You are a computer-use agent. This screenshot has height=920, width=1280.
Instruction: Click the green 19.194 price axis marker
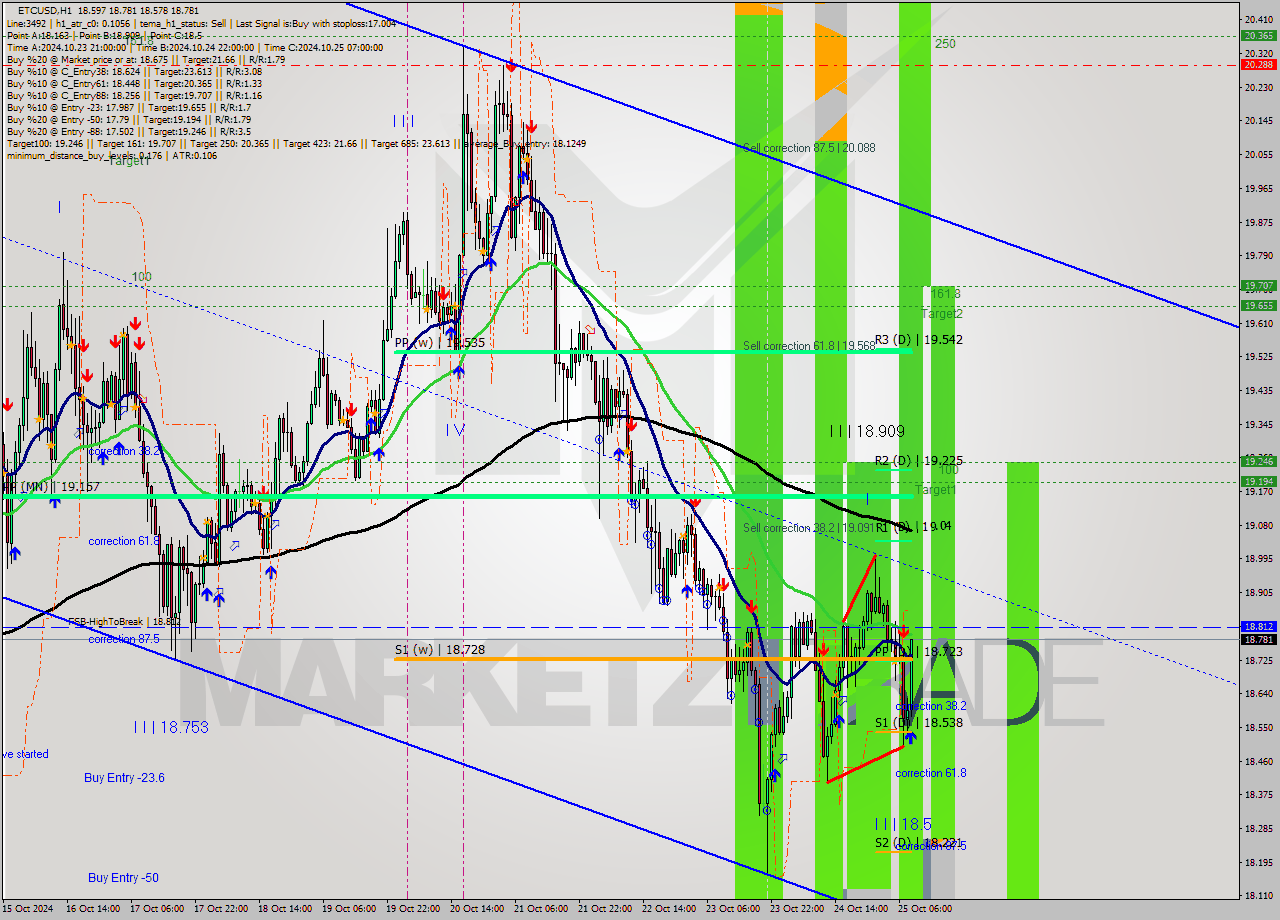coord(1257,481)
